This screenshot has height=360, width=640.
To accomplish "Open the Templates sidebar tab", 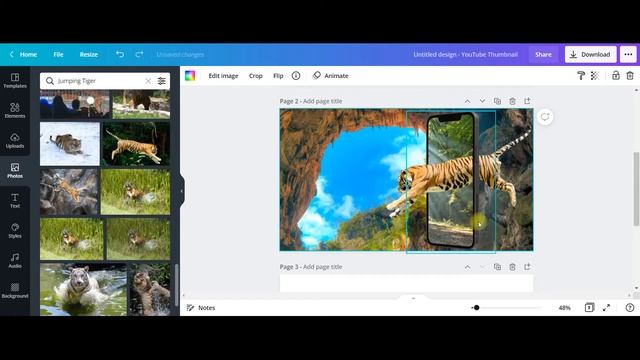I will click(15, 81).
